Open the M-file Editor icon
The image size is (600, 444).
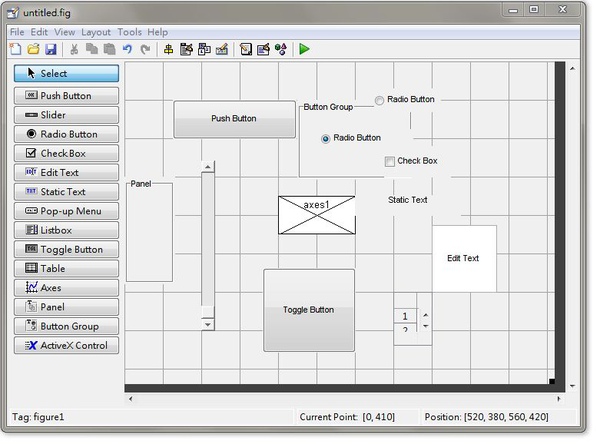[x=246, y=49]
